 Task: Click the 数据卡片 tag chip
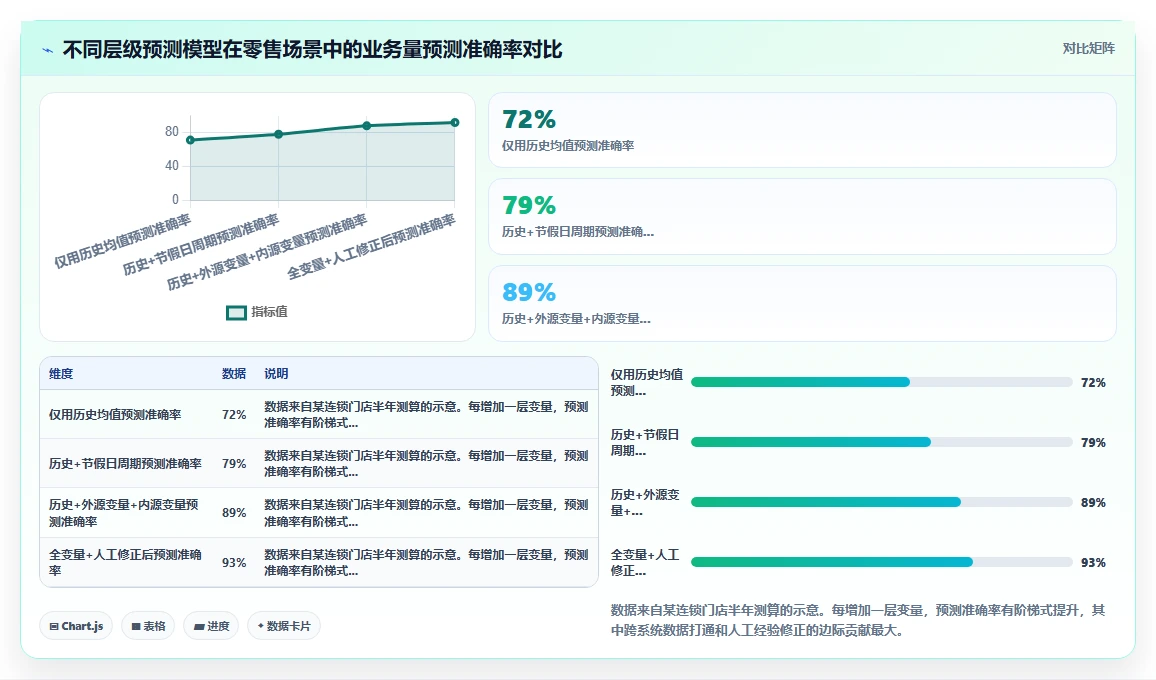tap(284, 626)
